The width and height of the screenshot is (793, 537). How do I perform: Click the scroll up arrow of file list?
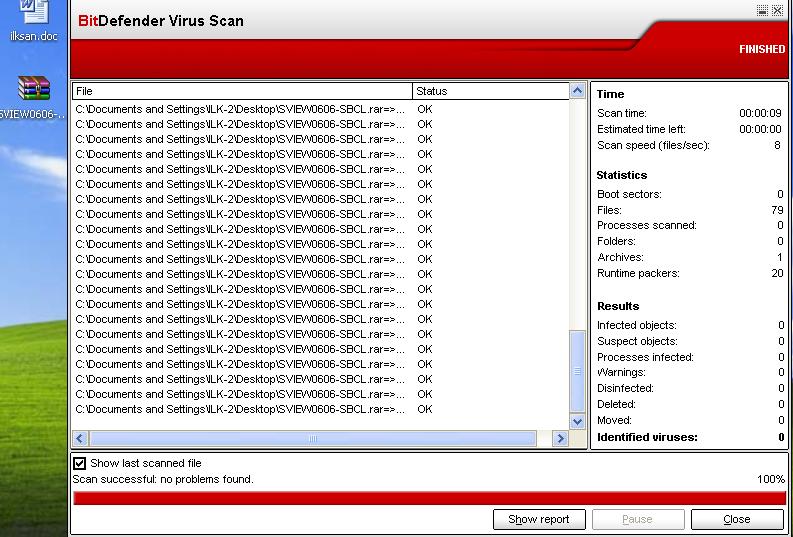577,91
